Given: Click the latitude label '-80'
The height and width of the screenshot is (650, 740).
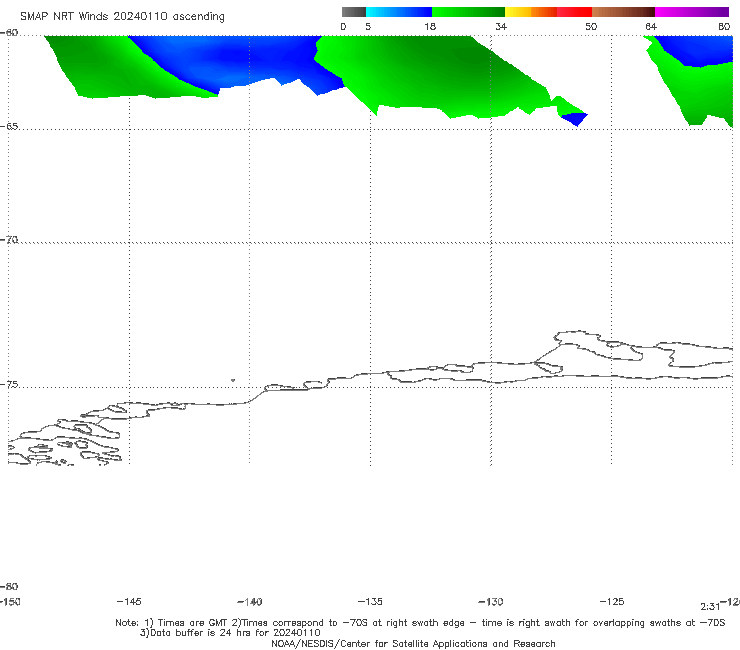Looking at the screenshot, I should pos(9,586).
